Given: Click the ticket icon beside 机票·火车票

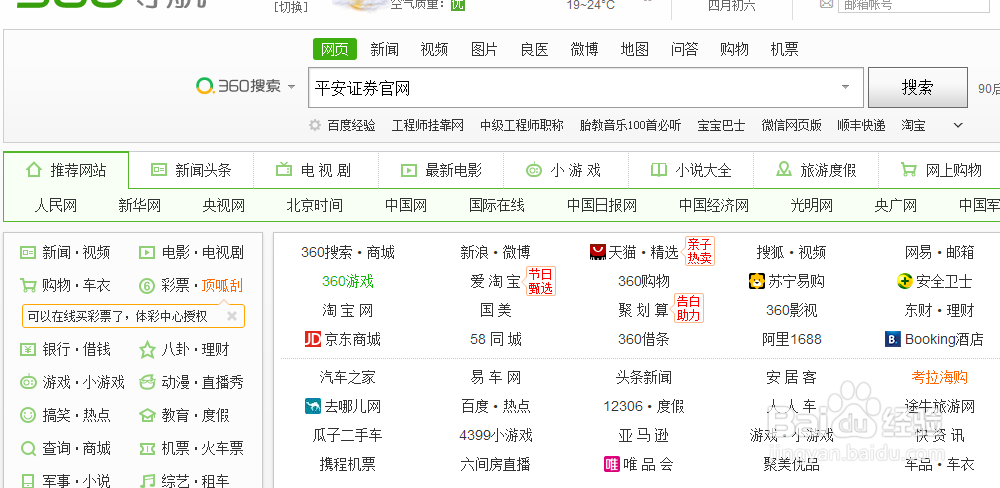Looking at the screenshot, I should (x=147, y=448).
